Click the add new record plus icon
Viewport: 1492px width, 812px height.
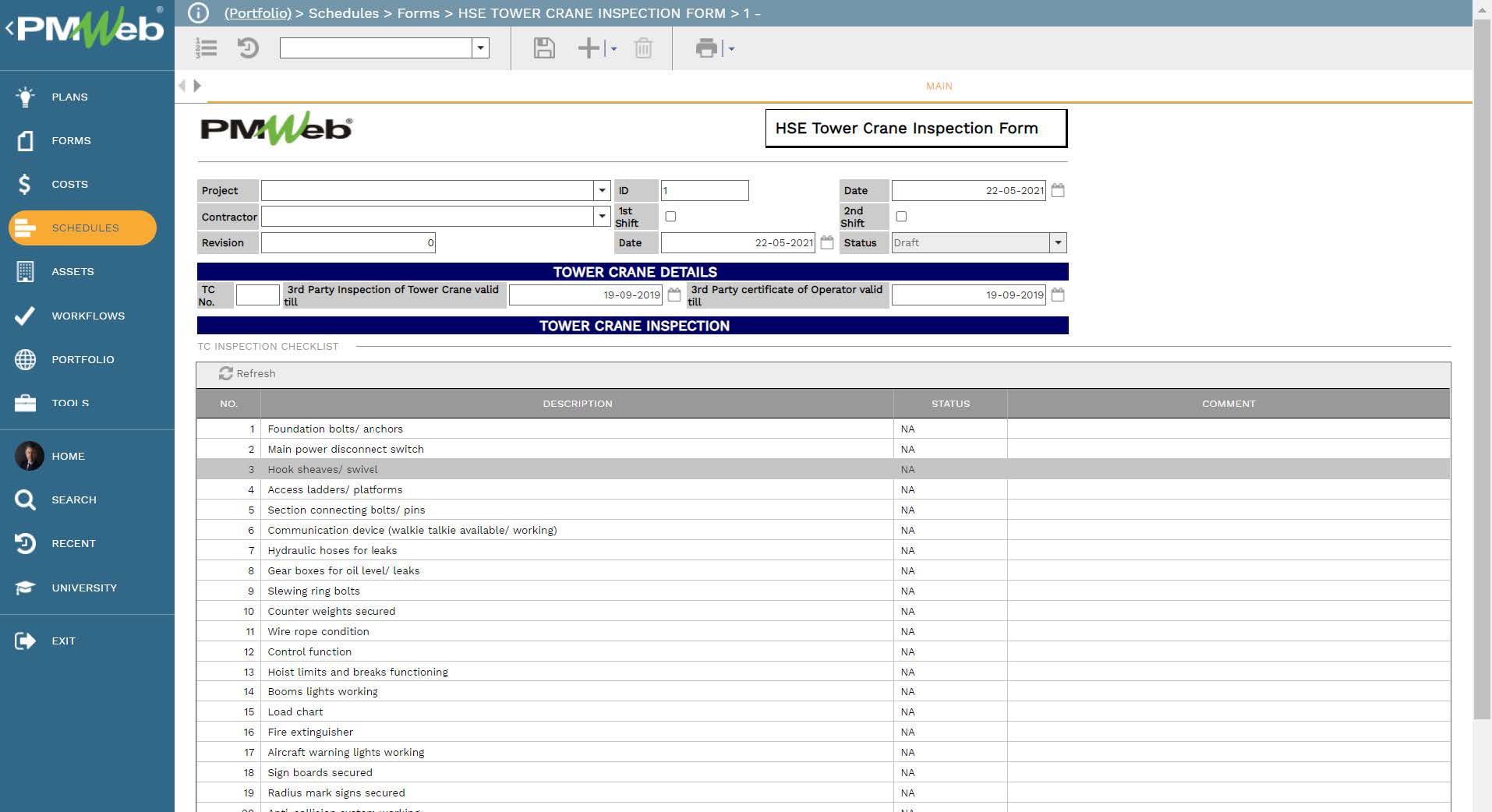click(589, 48)
